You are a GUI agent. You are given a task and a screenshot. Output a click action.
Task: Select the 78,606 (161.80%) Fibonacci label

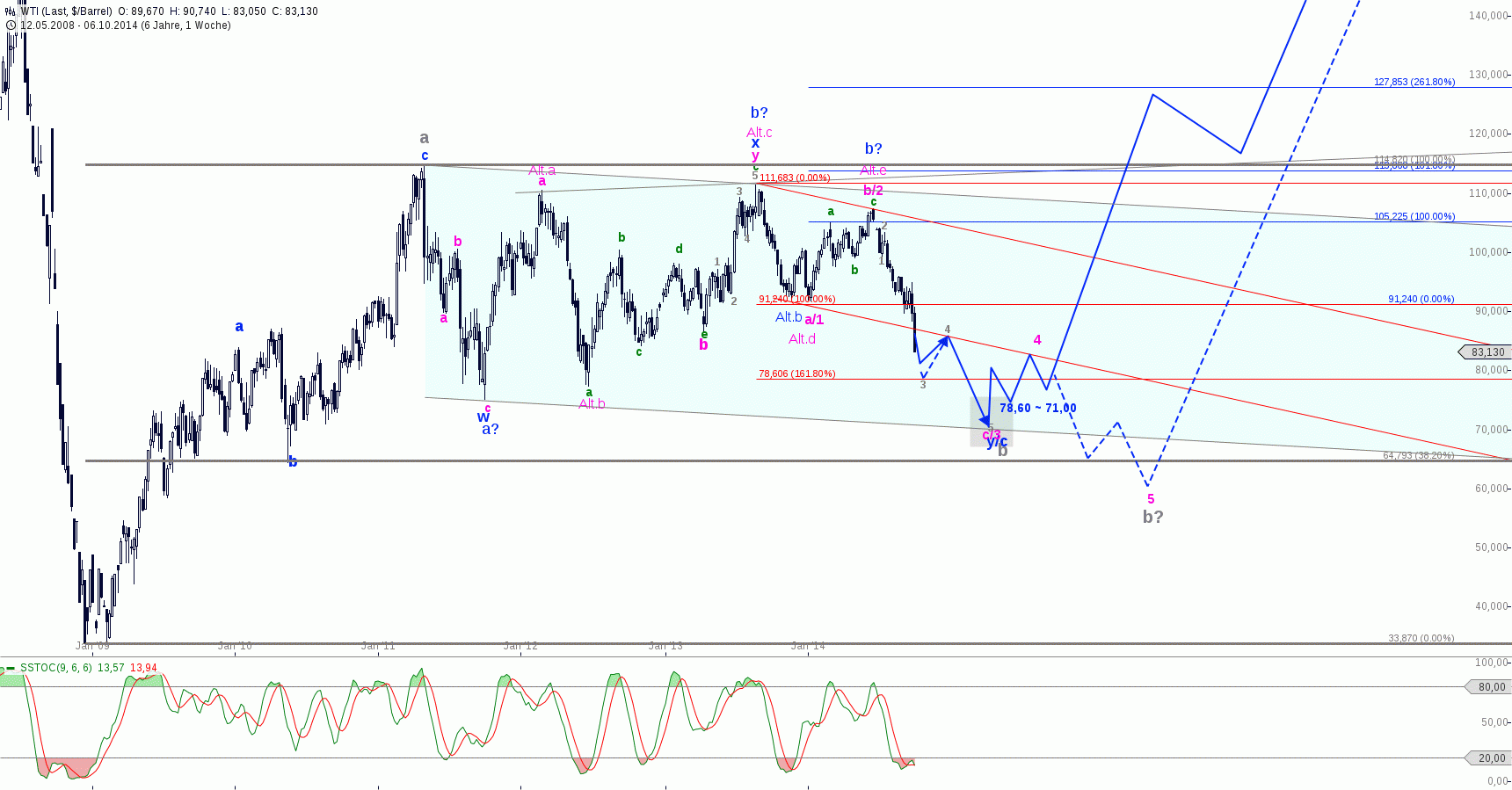(796, 373)
